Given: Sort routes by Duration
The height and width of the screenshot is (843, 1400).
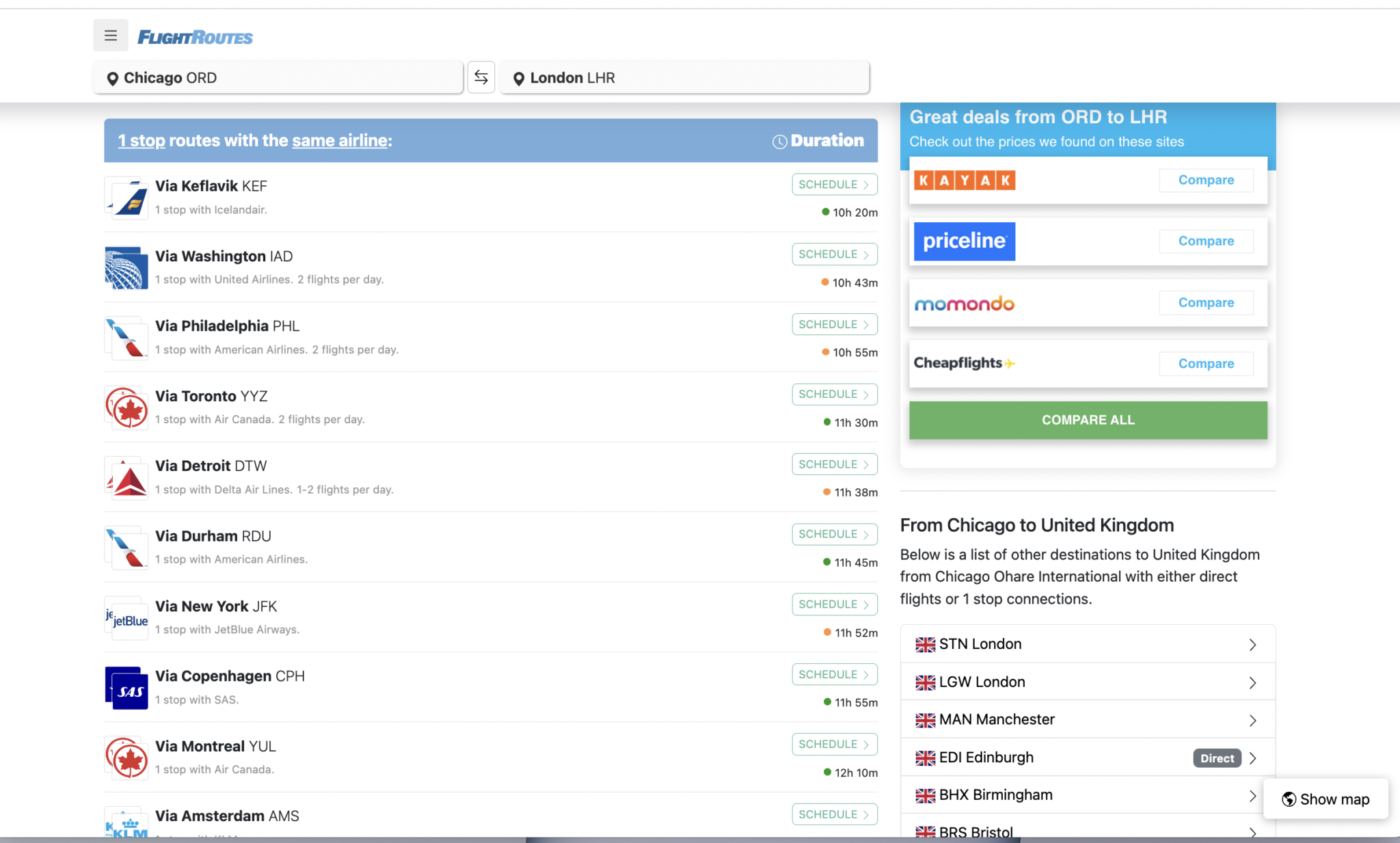Looking at the screenshot, I should [818, 141].
